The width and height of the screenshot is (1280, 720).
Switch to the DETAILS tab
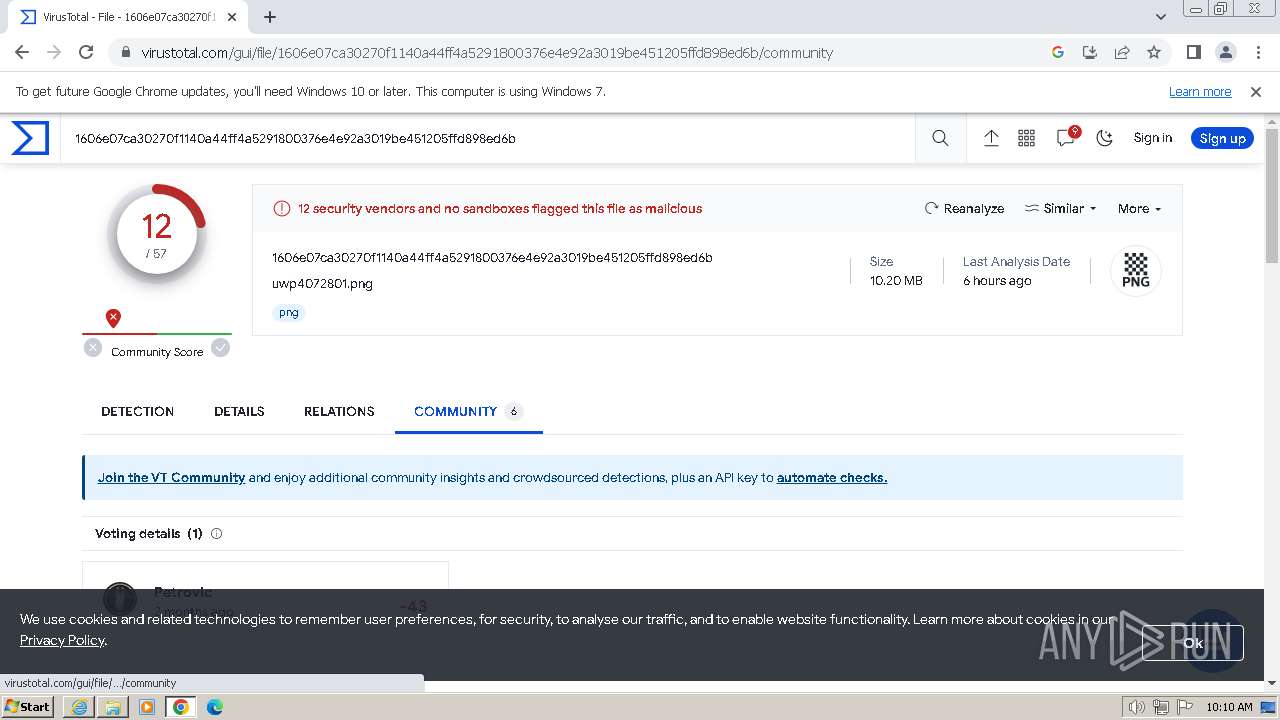(x=239, y=411)
